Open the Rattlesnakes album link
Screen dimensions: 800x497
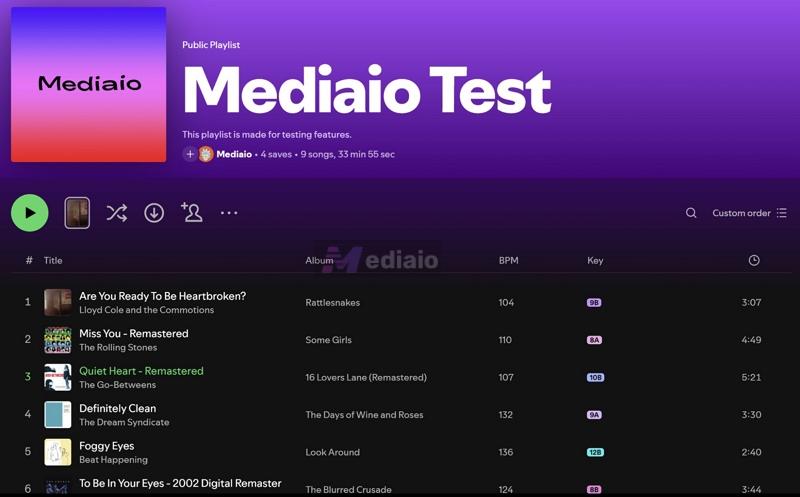(x=332, y=303)
